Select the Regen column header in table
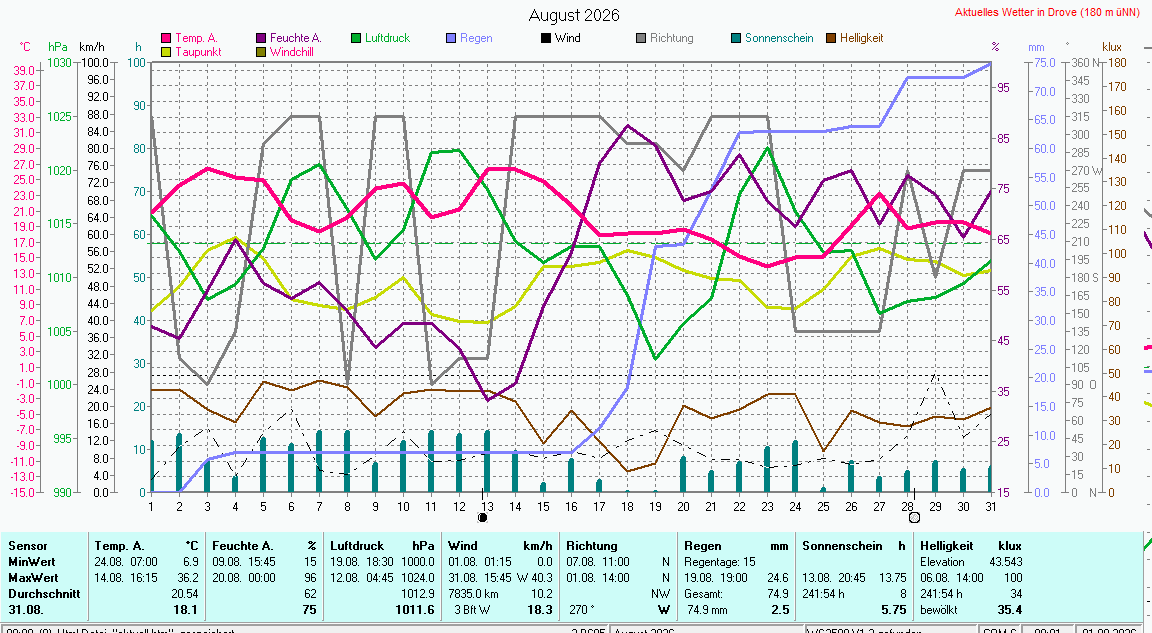1152x633 pixels. (702, 546)
